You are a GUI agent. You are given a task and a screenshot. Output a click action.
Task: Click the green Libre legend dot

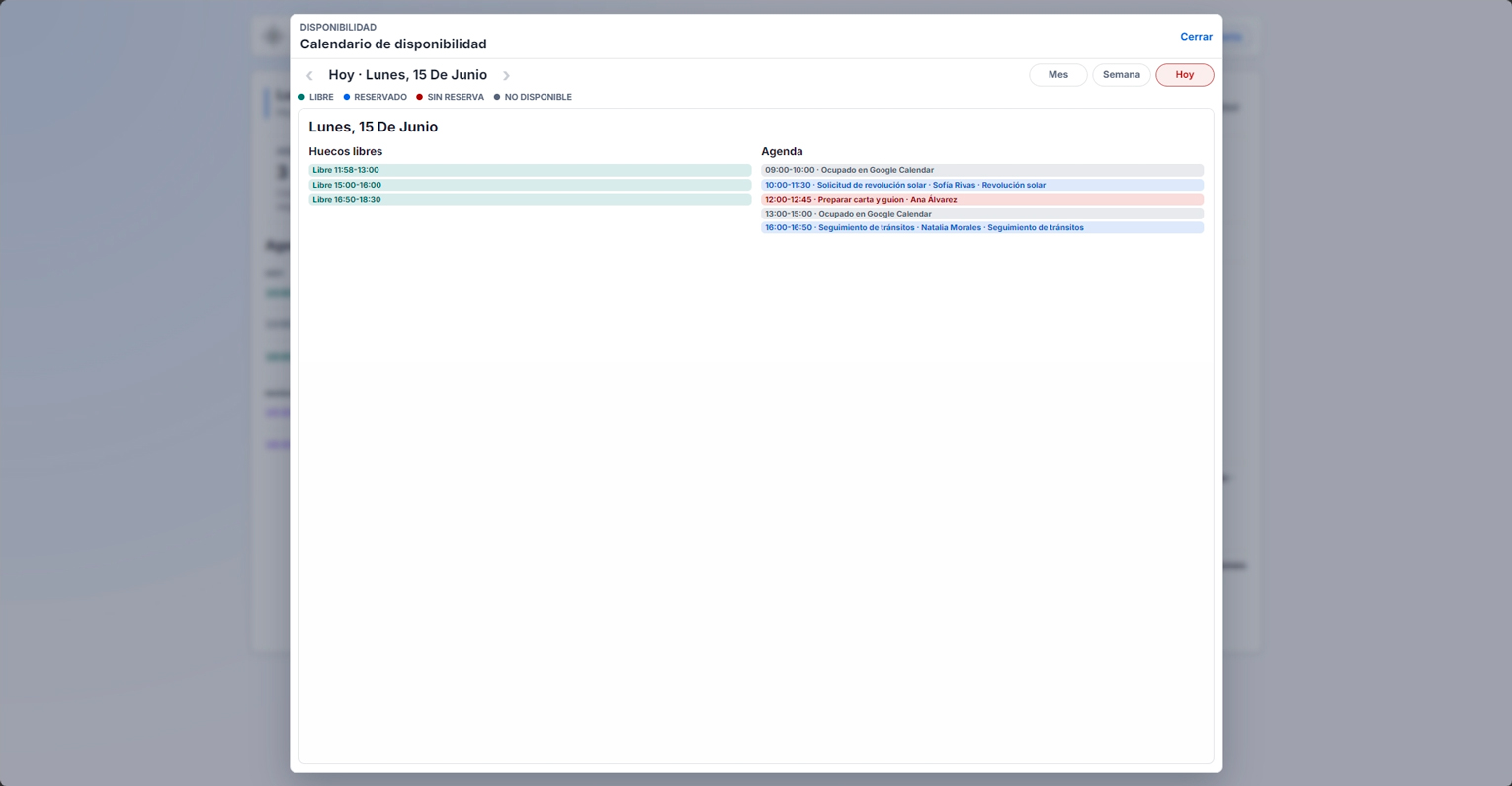click(301, 97)
